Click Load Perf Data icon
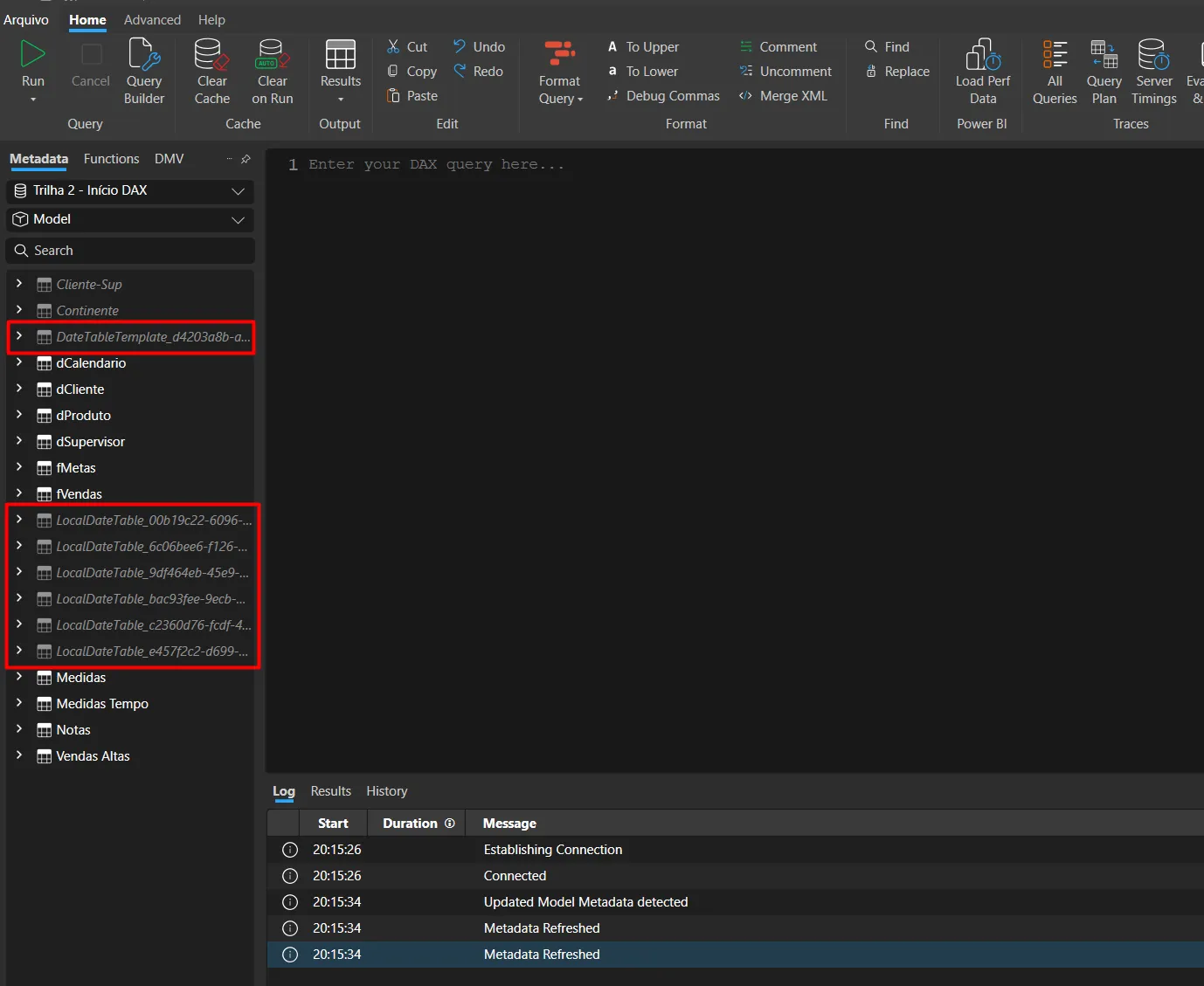Viewport: 1204px width, 986px height. 982,55
